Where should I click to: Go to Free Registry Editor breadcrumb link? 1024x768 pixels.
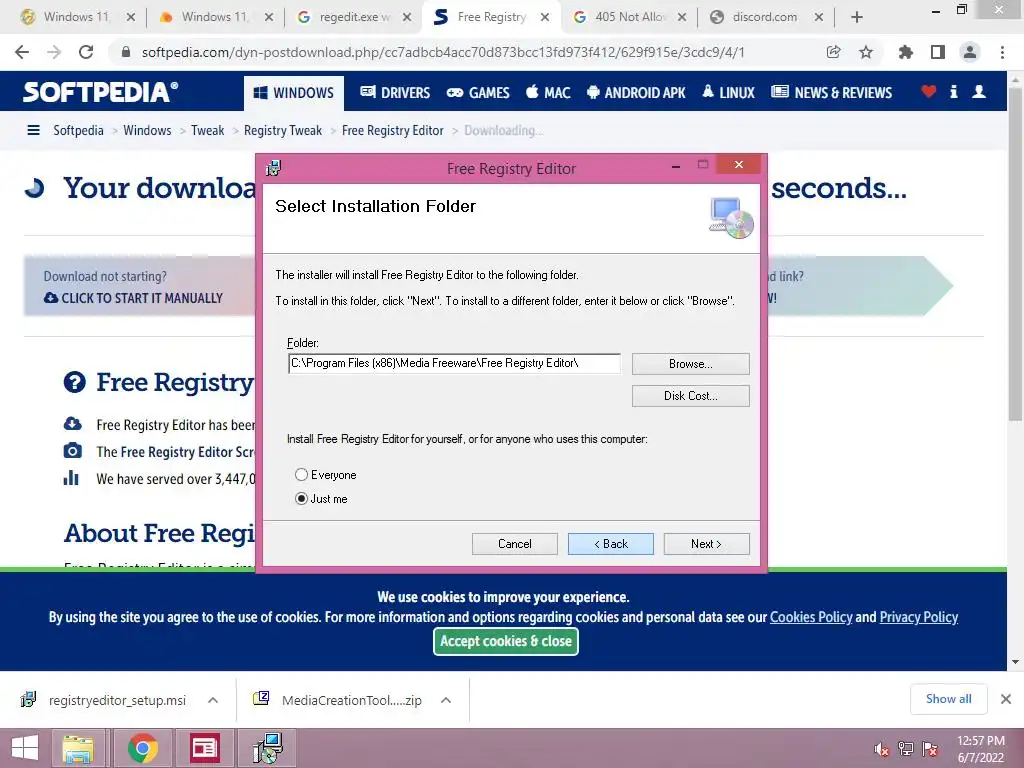(392, 131)
